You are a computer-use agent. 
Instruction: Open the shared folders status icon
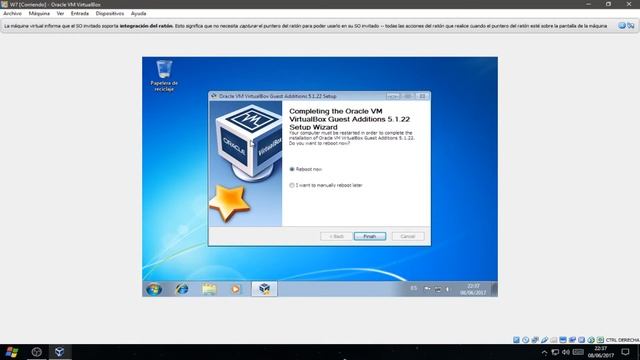point(554,340)
